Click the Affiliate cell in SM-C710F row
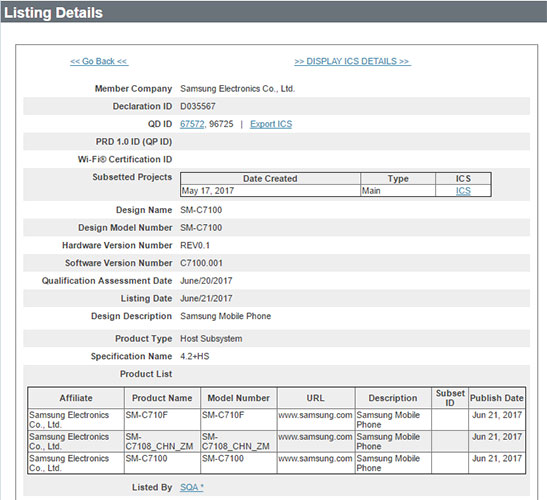This screenshot has width=547, height=500. 76,420
